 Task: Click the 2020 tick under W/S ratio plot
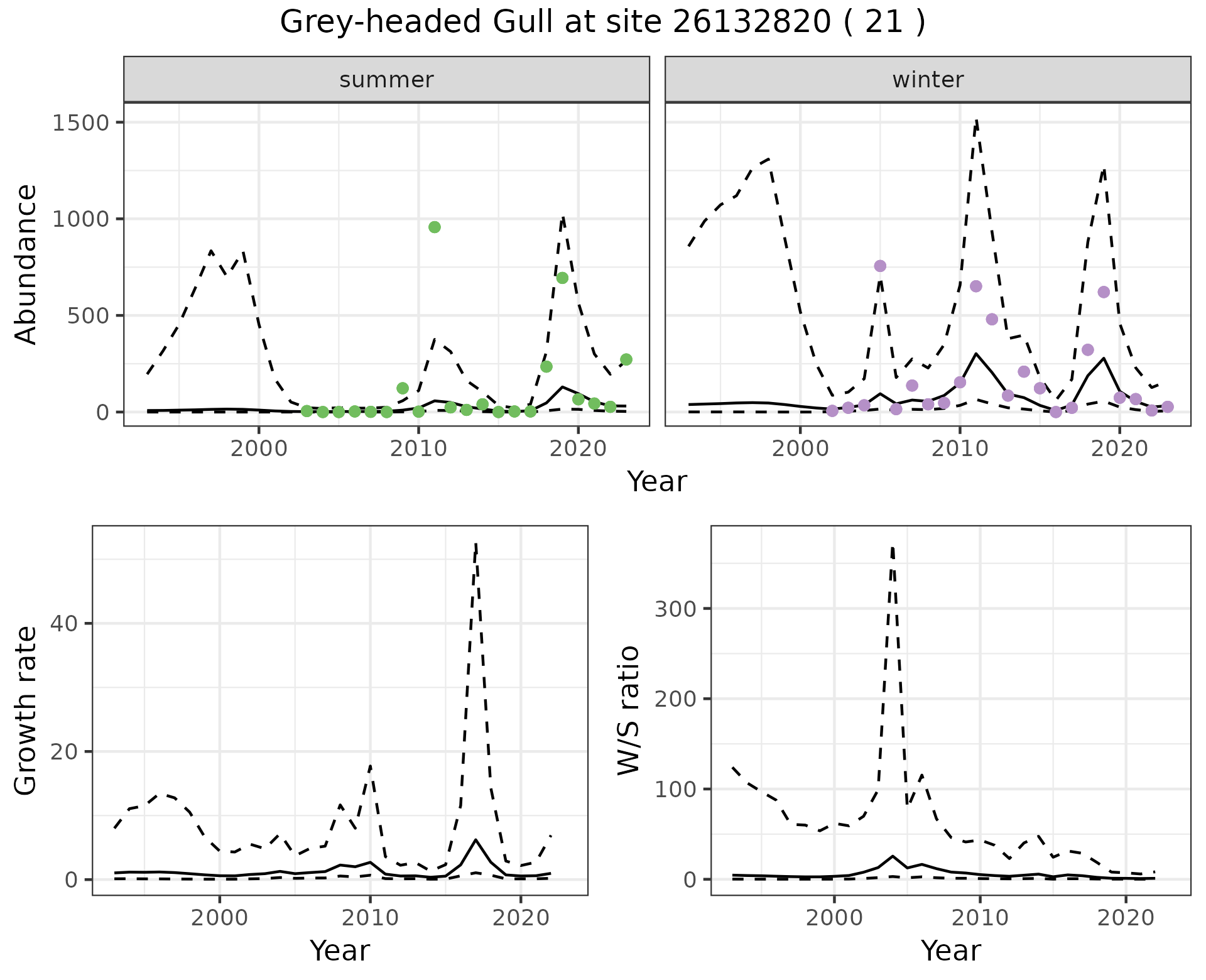pyautogui.click(x=1126, y=918)
